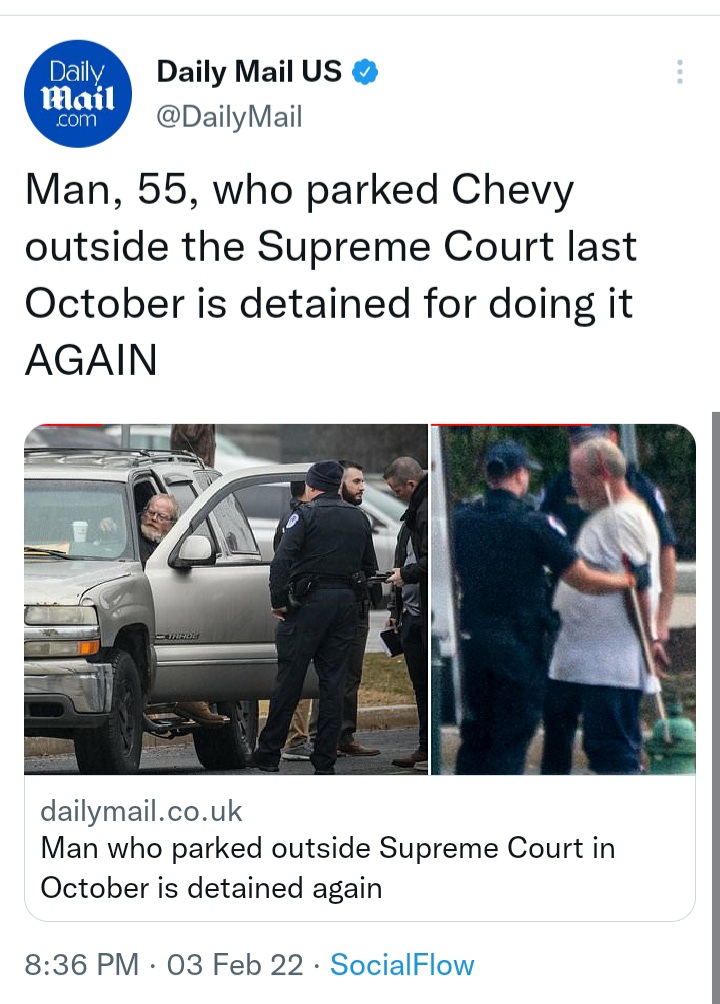Open the three-dot more options menu
This screenshot has height=1004, width=720.
(680, 72)
